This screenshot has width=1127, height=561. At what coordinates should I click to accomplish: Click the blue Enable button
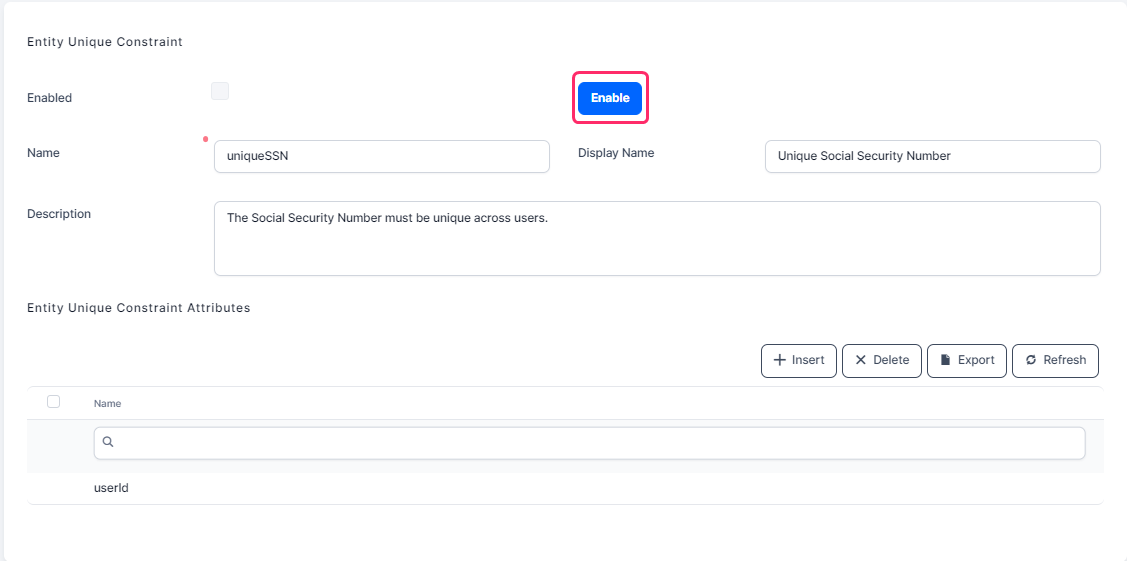coord(610,98)
